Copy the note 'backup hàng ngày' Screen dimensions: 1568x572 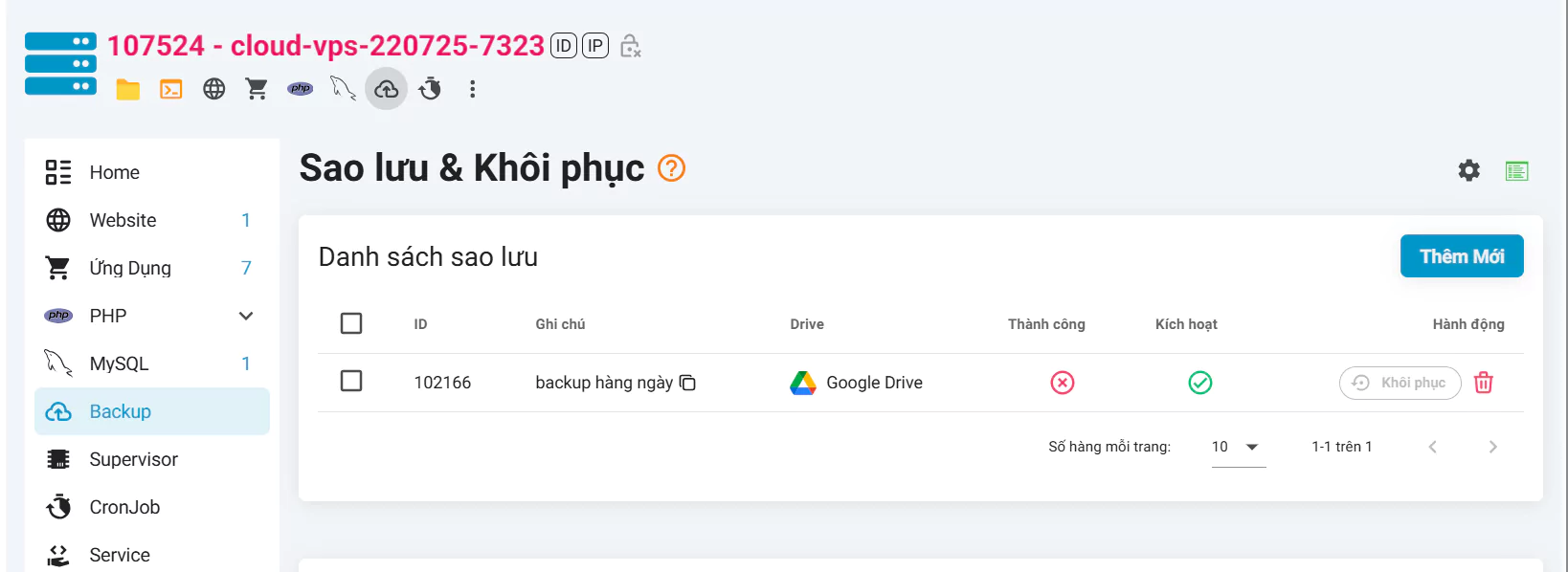(687, 383)
